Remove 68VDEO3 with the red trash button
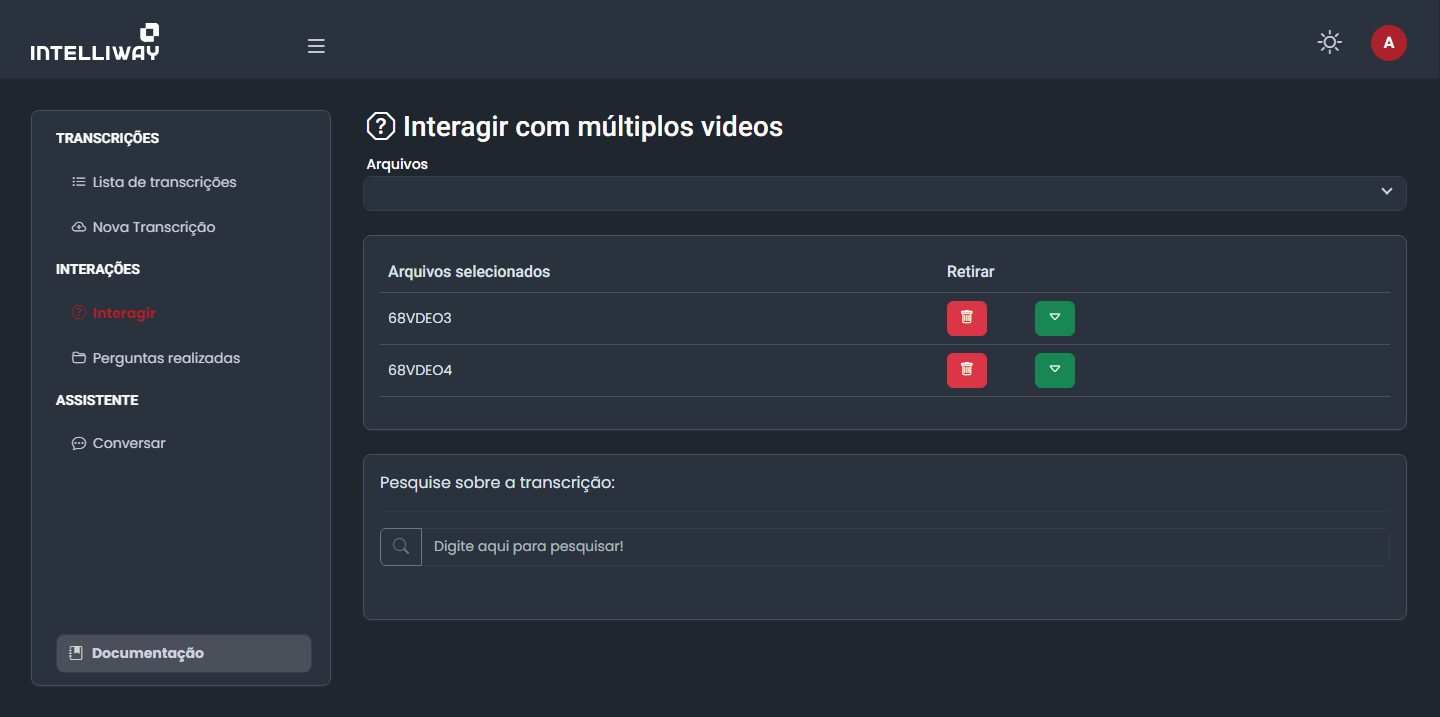The width and height of the screenshot is (1440, 717). [x=966, y=318]
